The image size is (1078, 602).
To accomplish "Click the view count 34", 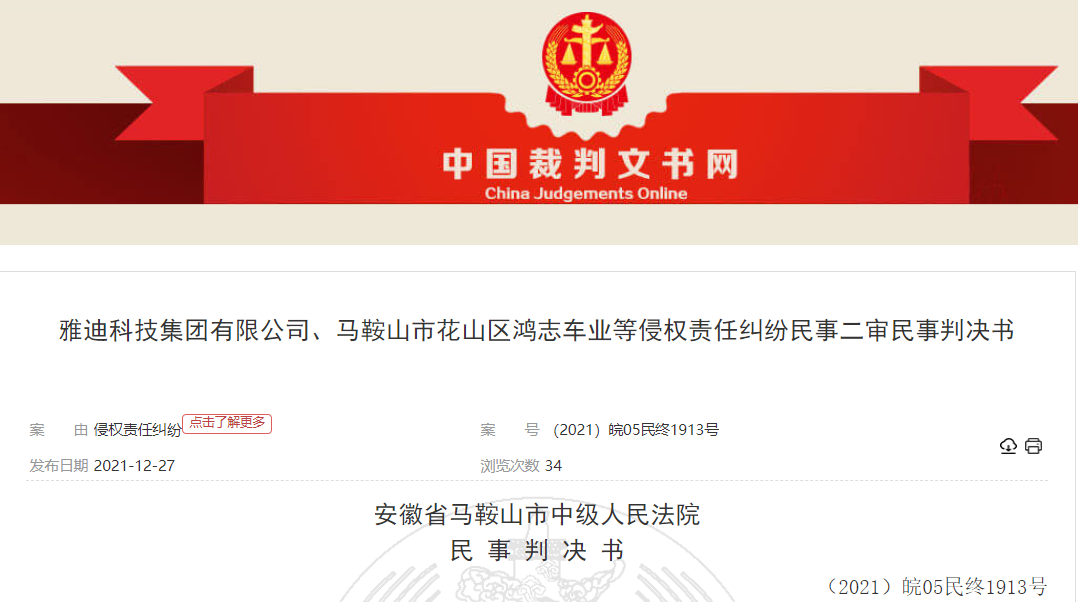I will click(553, 466).
